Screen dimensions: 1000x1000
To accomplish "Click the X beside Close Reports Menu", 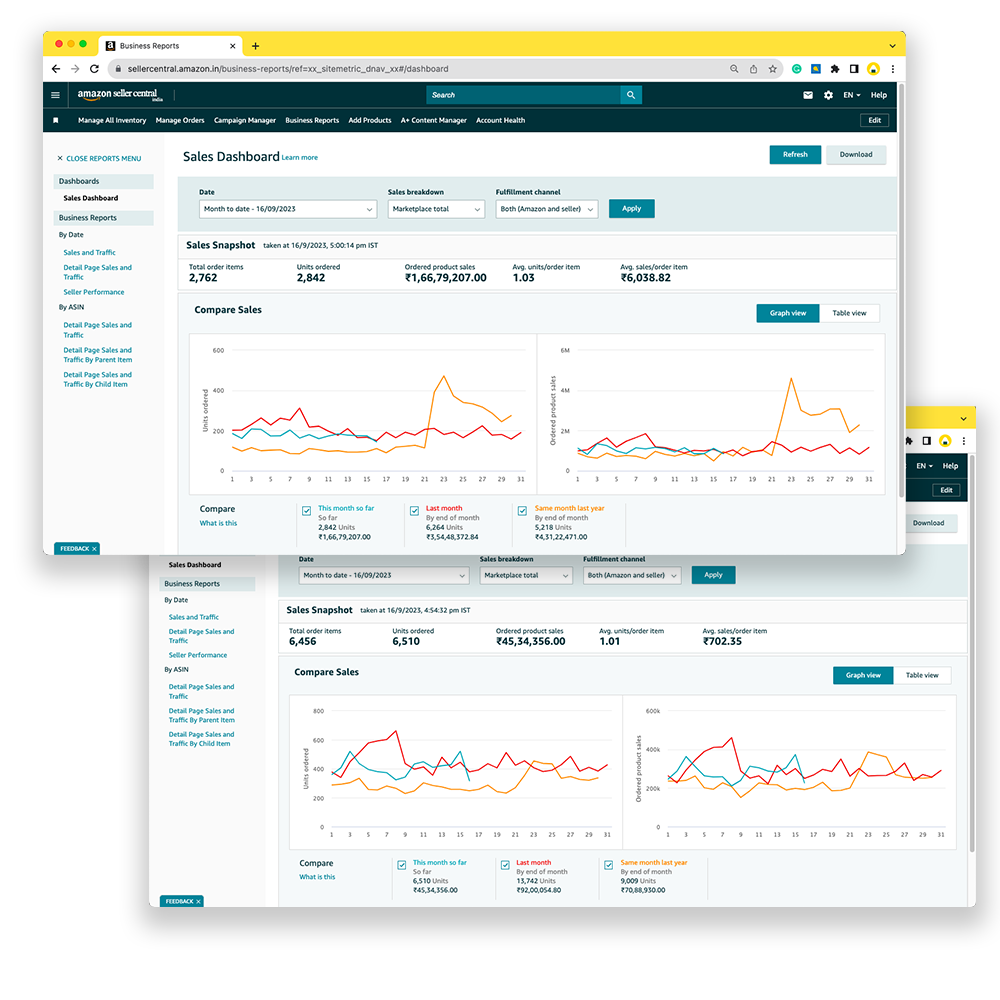I will pyautogui.click(x=60, y=158).
